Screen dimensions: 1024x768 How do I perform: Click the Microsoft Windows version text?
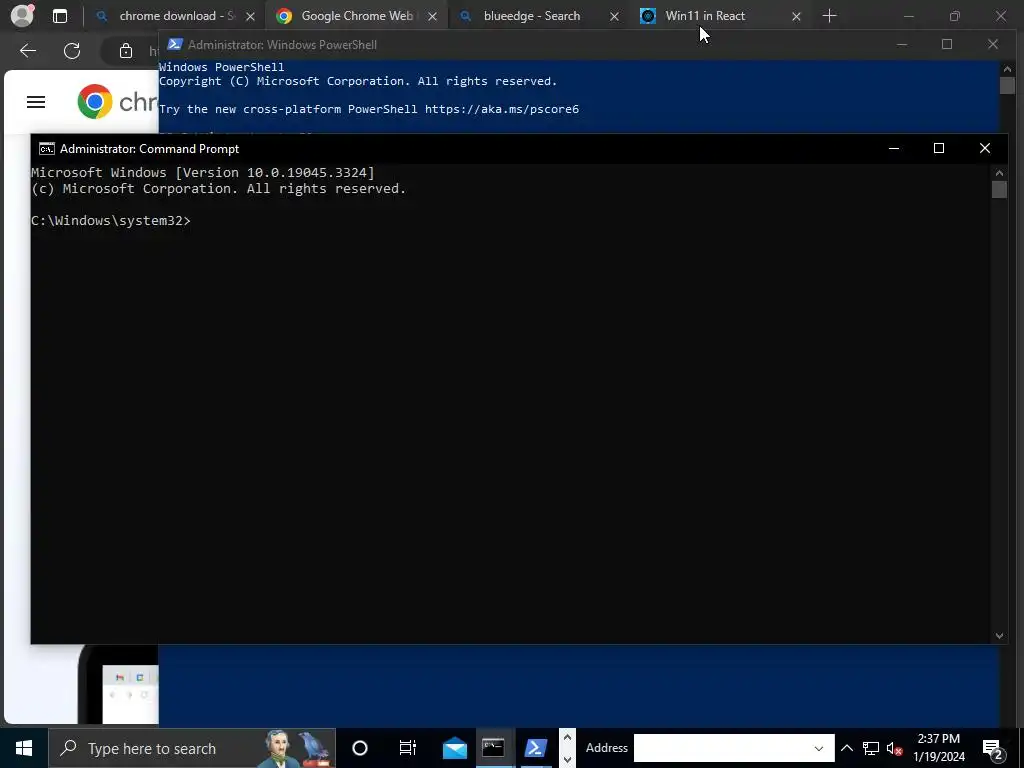(203, 172)
